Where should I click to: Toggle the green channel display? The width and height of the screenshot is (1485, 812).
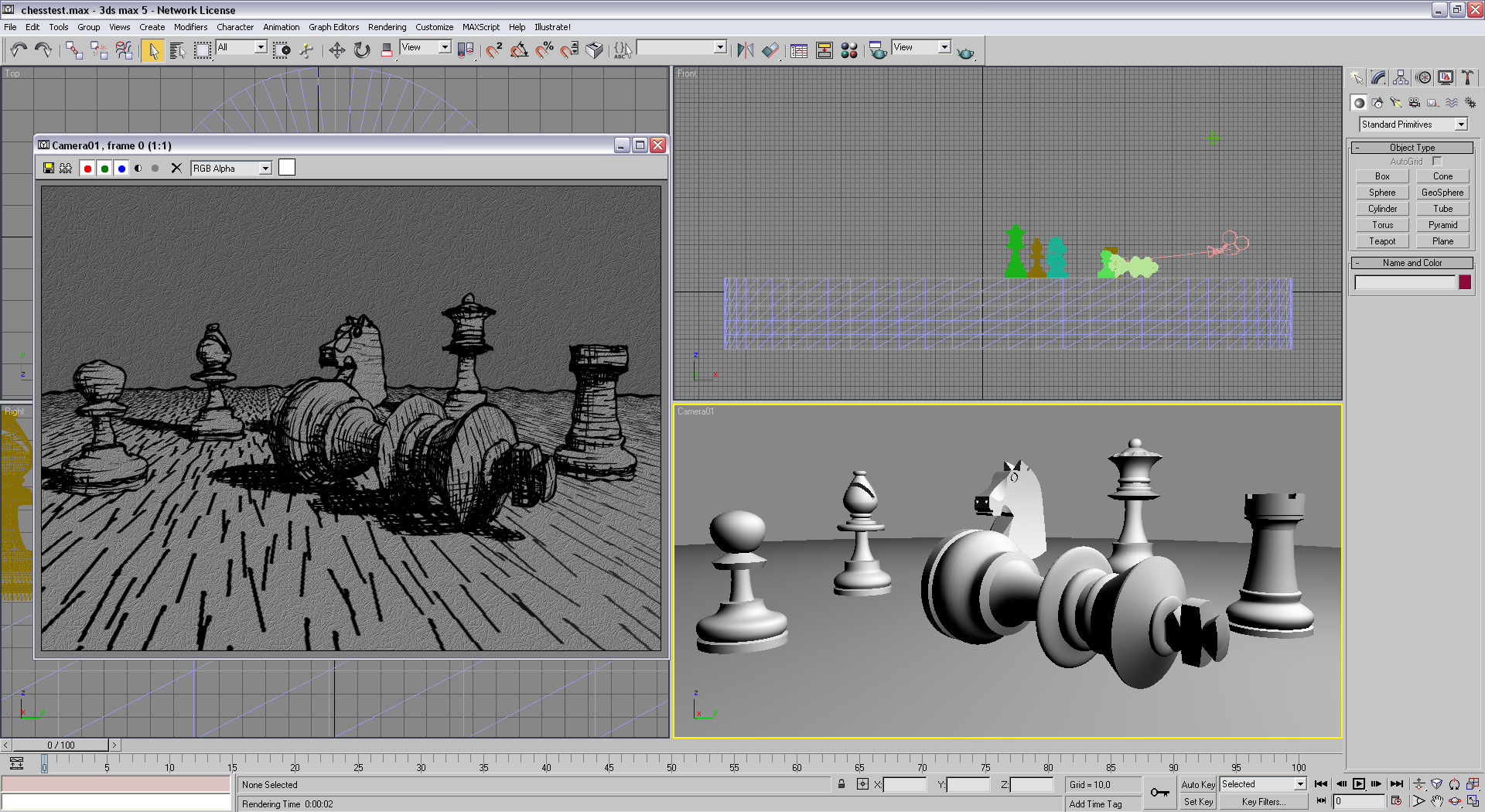[104, 168]
